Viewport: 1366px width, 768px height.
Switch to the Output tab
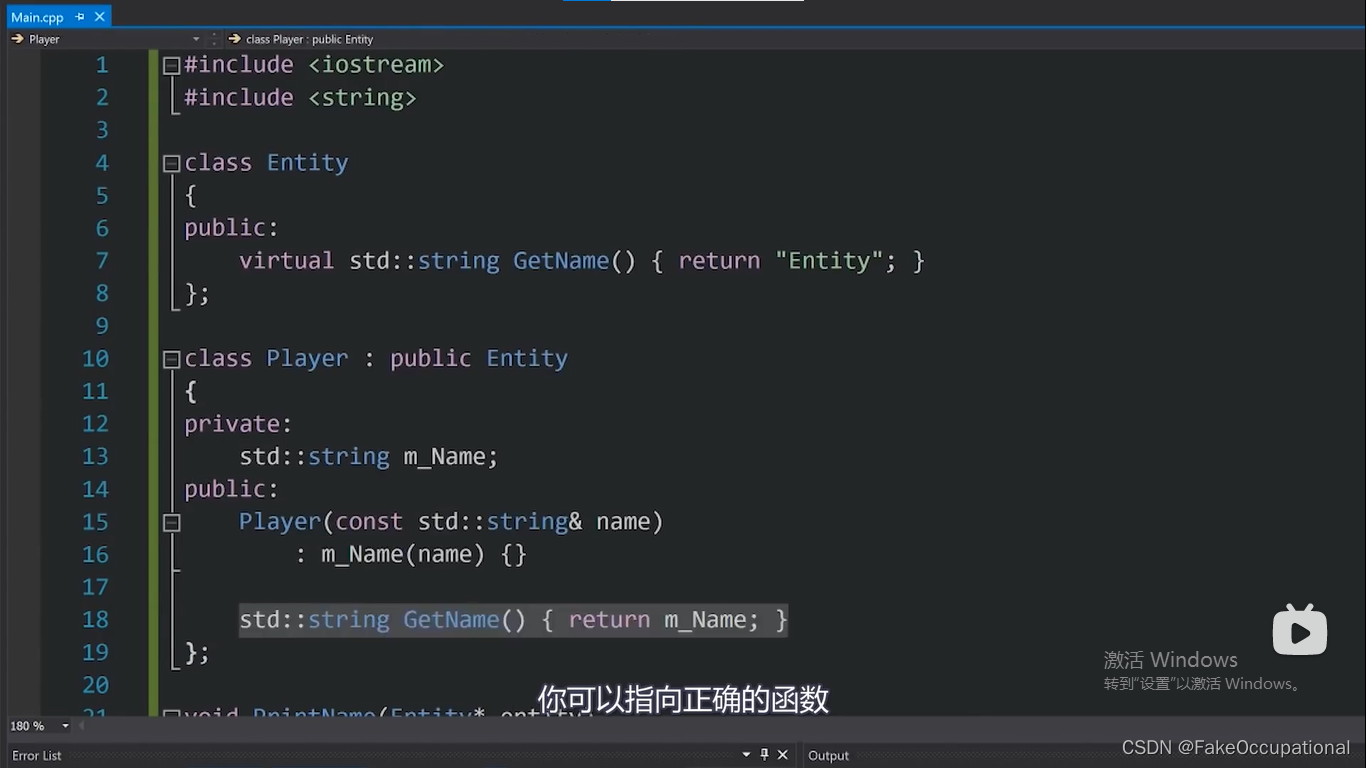827,755
